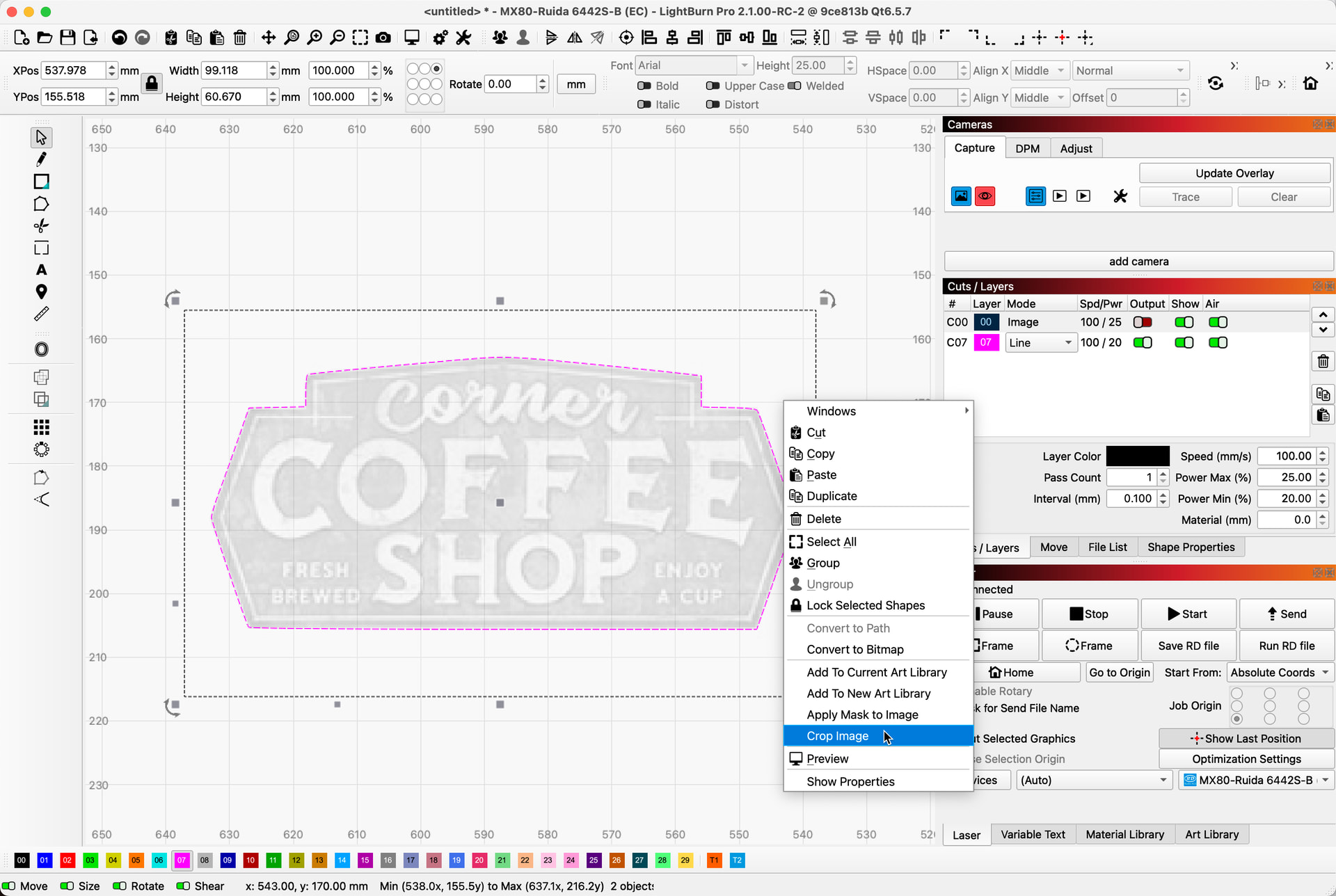Open the Line mode dropdown for C07
The width and height of the screenshot is (1336, 896).
[x=1041, y=342]
